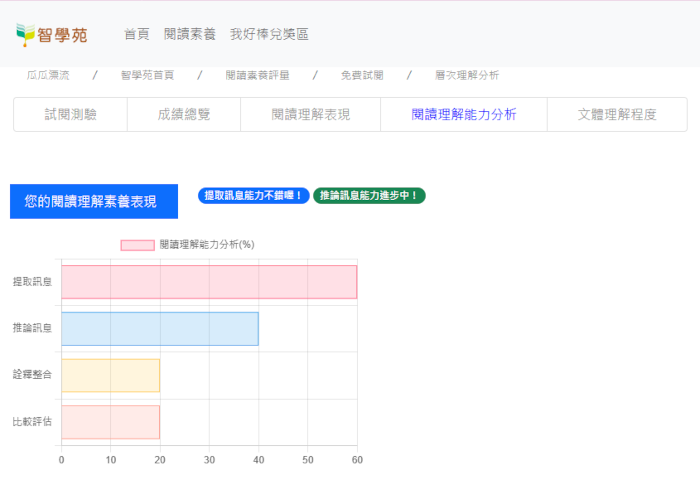This screenshot has height=480, width=700.
Task: Click the green 推論訊息能力進步中 badge
Action: click(369, 196)
